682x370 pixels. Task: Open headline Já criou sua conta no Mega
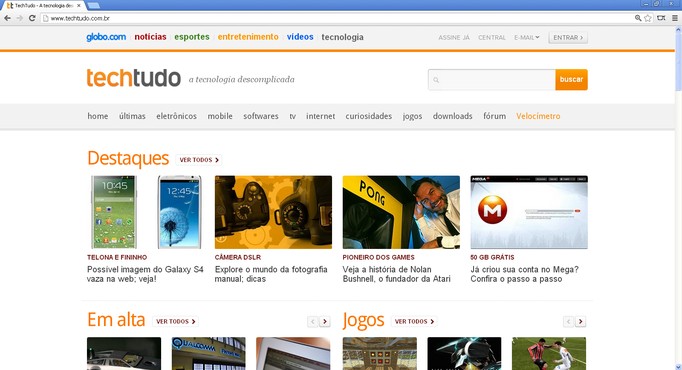coord(525,274)
